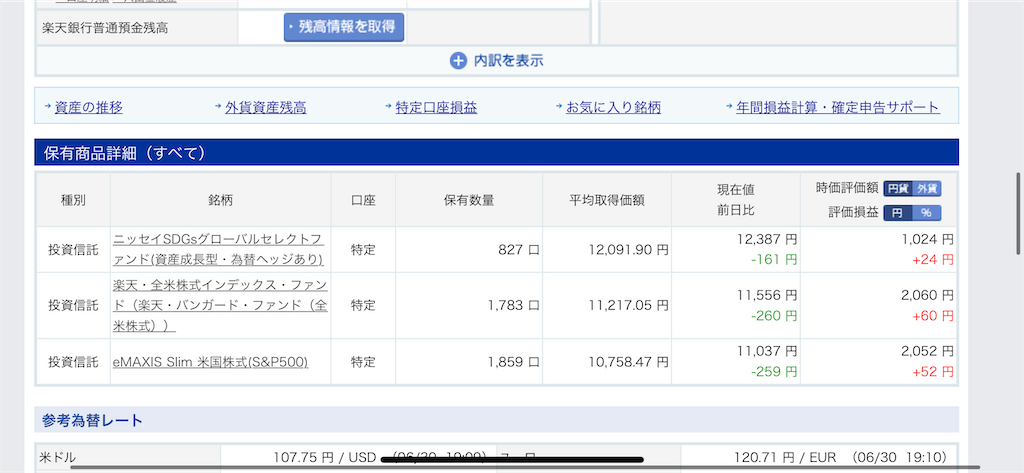
Task: Select -260 円 daily change
Action: tap(774, 316)
